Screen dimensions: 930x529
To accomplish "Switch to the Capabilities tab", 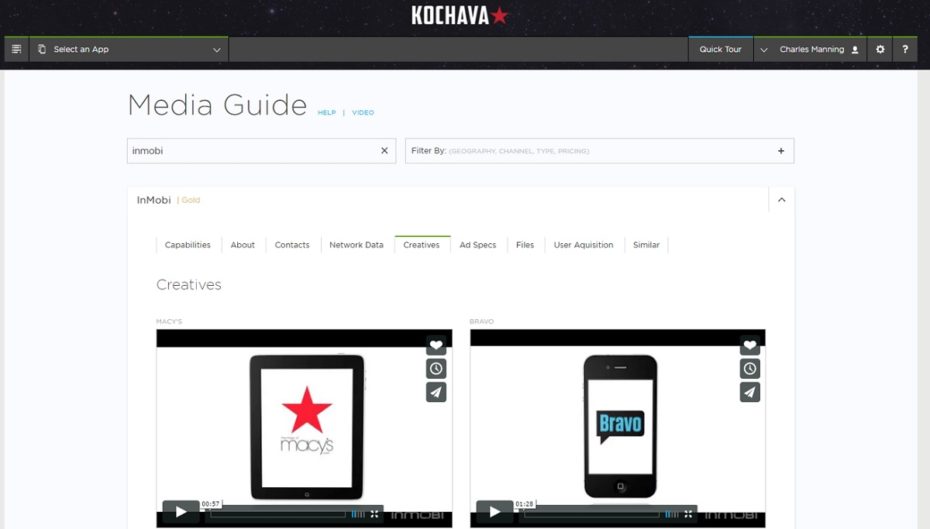I will coord(187,245).
